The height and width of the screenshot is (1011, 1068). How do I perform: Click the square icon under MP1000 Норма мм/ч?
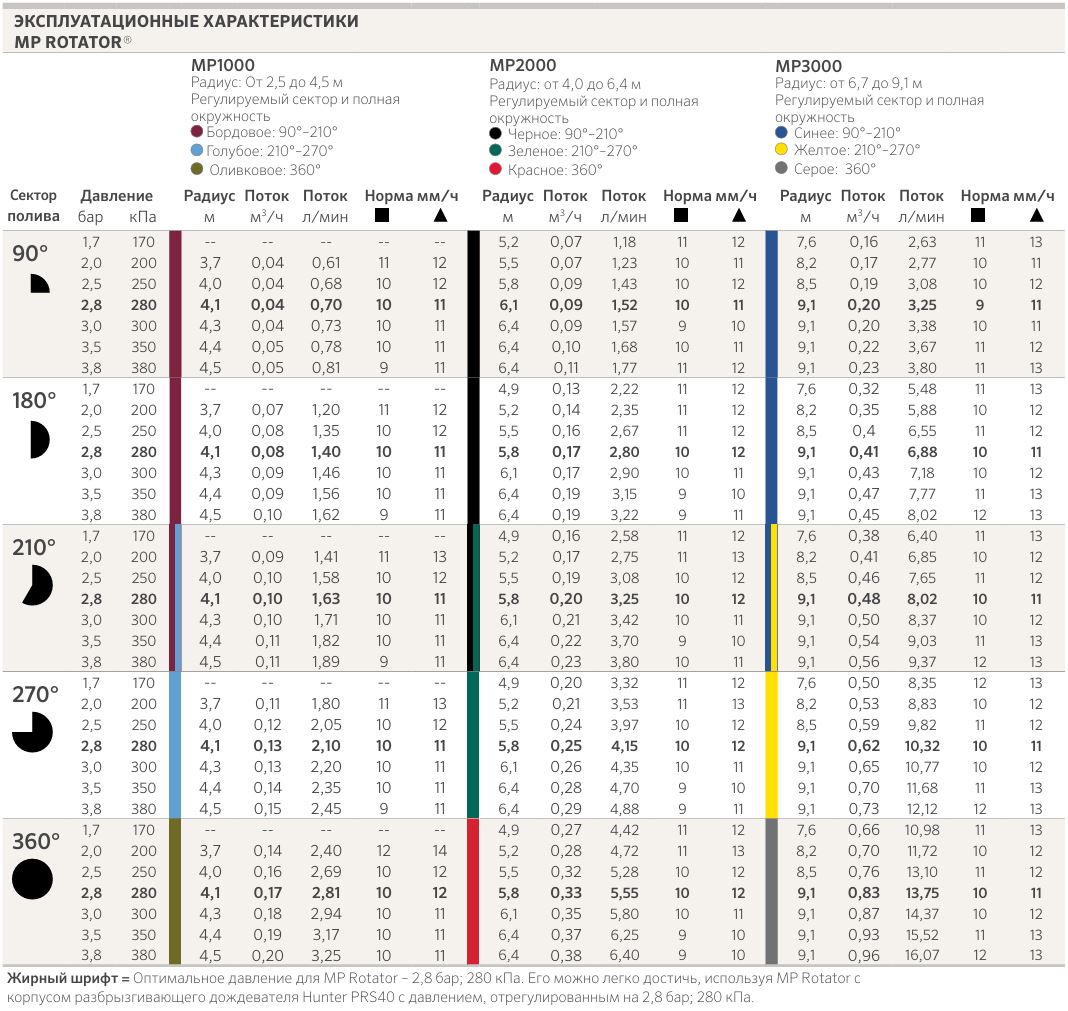click(x=381, y=216)
